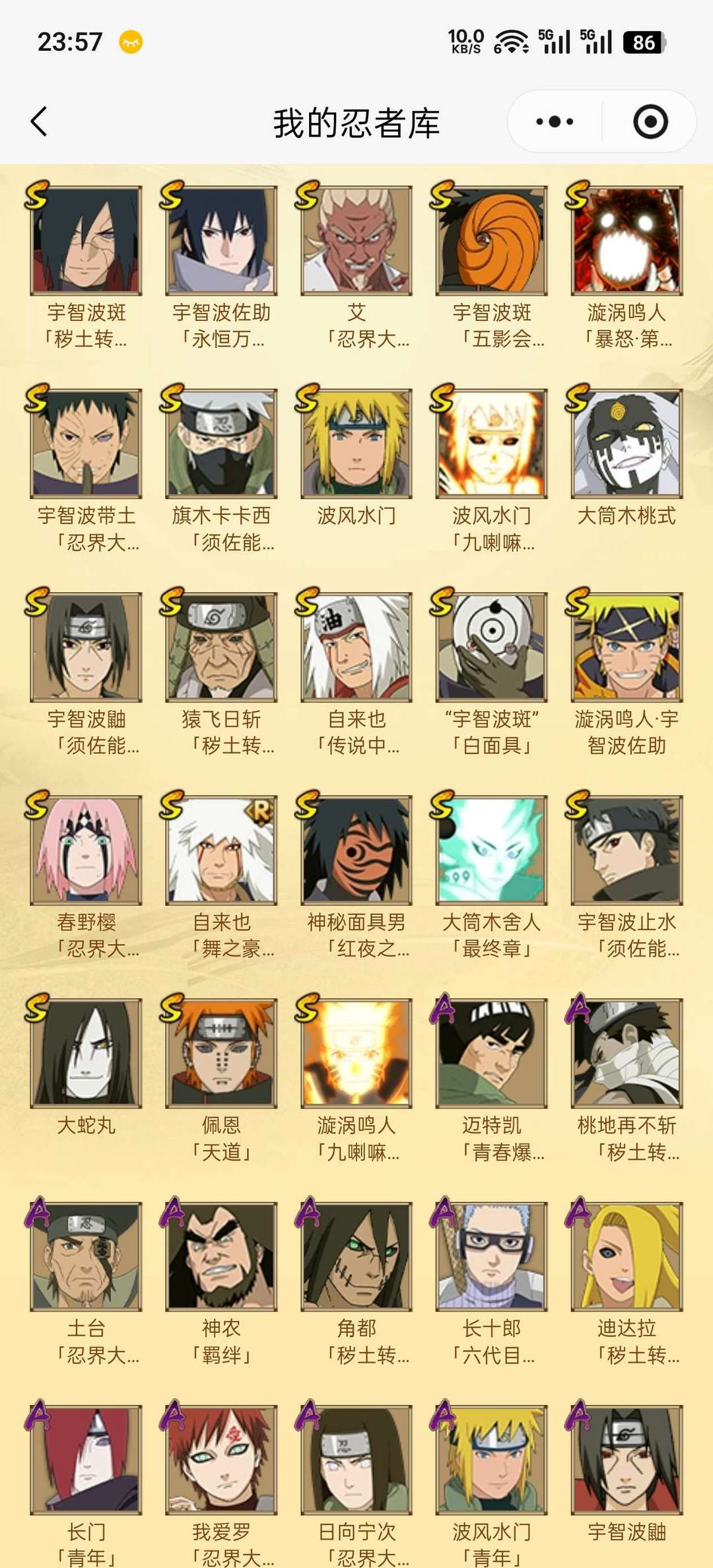
Task: Open the 宇智波鼬 须佐能 S-rank portrait
Action: (x=86, y=647)
